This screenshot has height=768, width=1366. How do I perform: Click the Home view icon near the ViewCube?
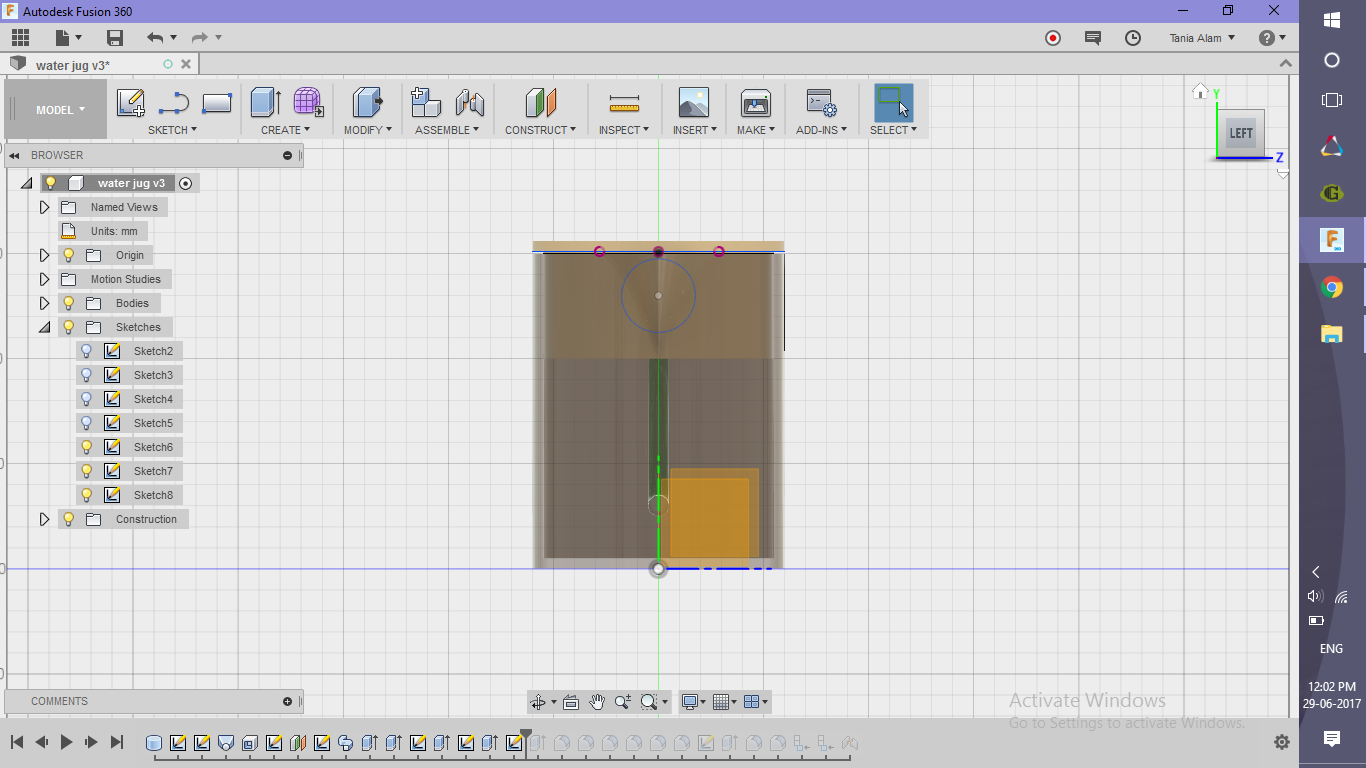click(1200, 92)
